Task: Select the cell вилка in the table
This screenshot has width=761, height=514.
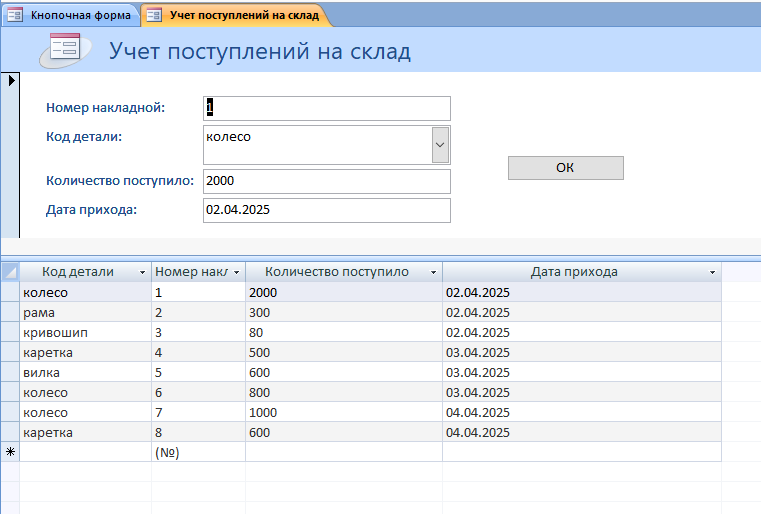Action: pyautogui.click(x=85, y=372)
